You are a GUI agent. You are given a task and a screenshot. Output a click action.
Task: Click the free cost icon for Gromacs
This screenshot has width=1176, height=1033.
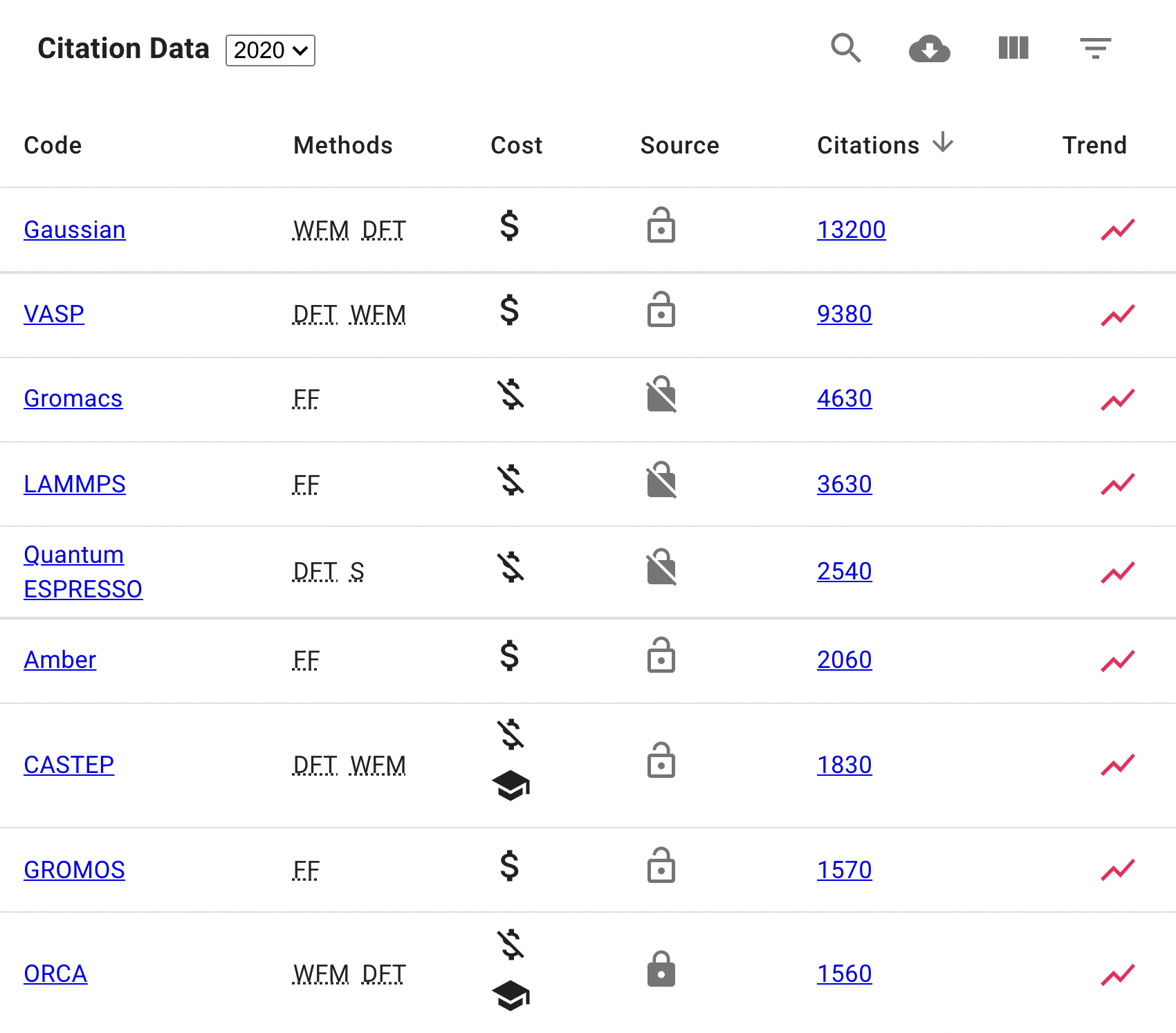[x=511, y=394]
